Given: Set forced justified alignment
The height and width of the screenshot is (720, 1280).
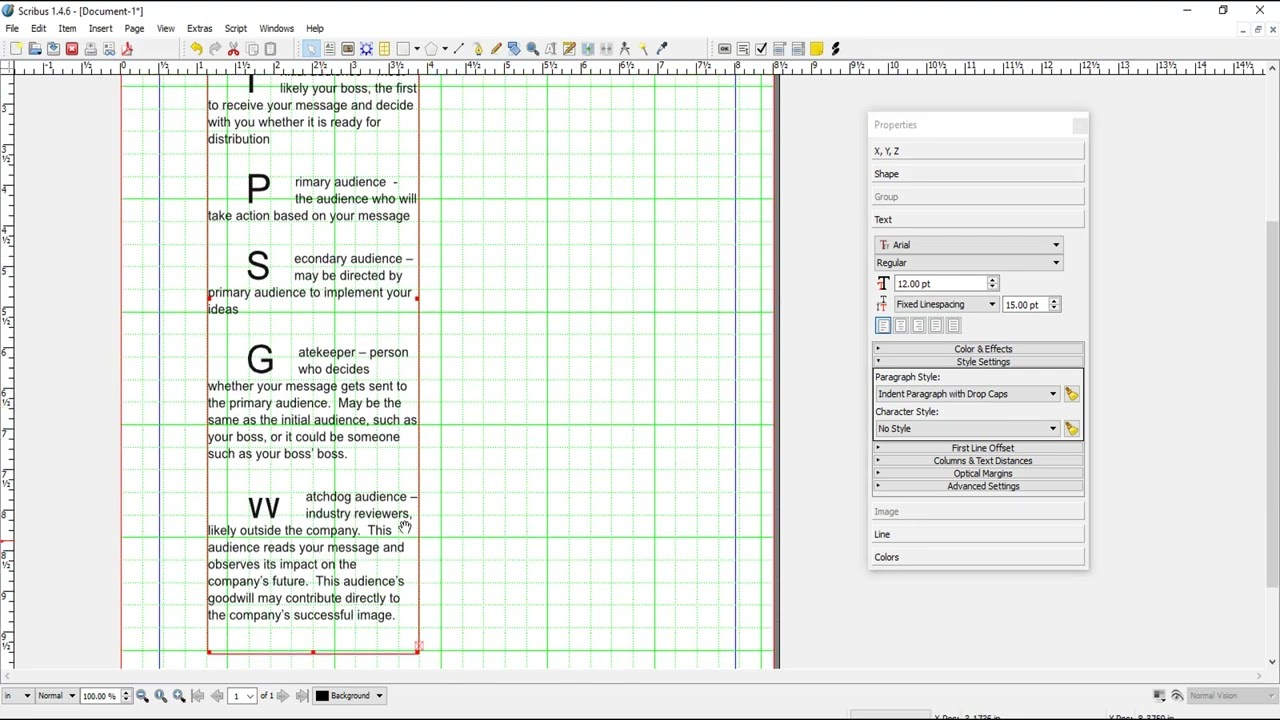Looking at the screenshot, I should click(953, 326).
